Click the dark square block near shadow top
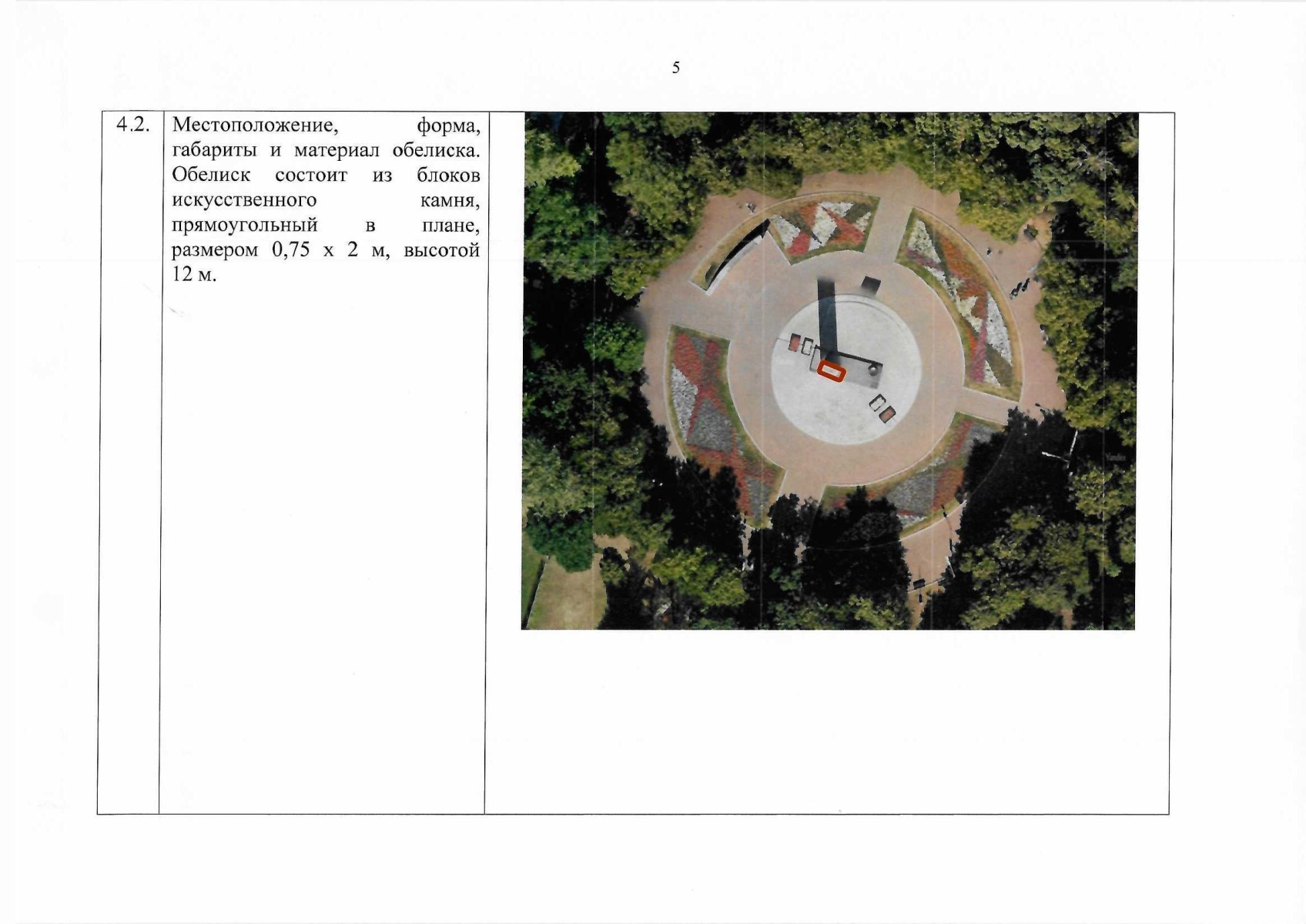Image resolution: width=1306 pixels, height=924 pixels. click(x=871, y=285)
